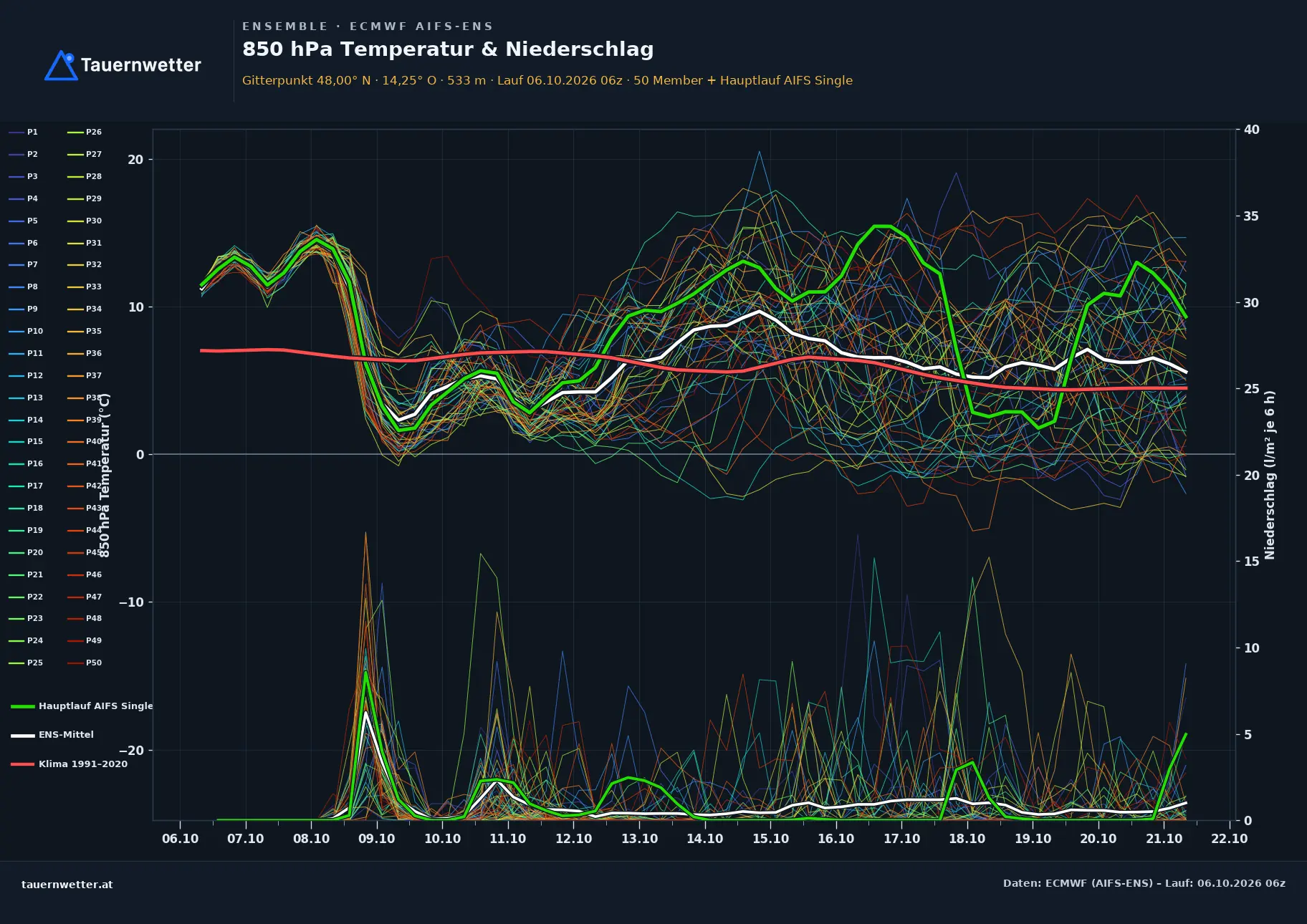Viewport: 1307px width, 924px height.
Task: Click the Daten: ECMWF footer credit text
Action: [x=1144, y=883]
